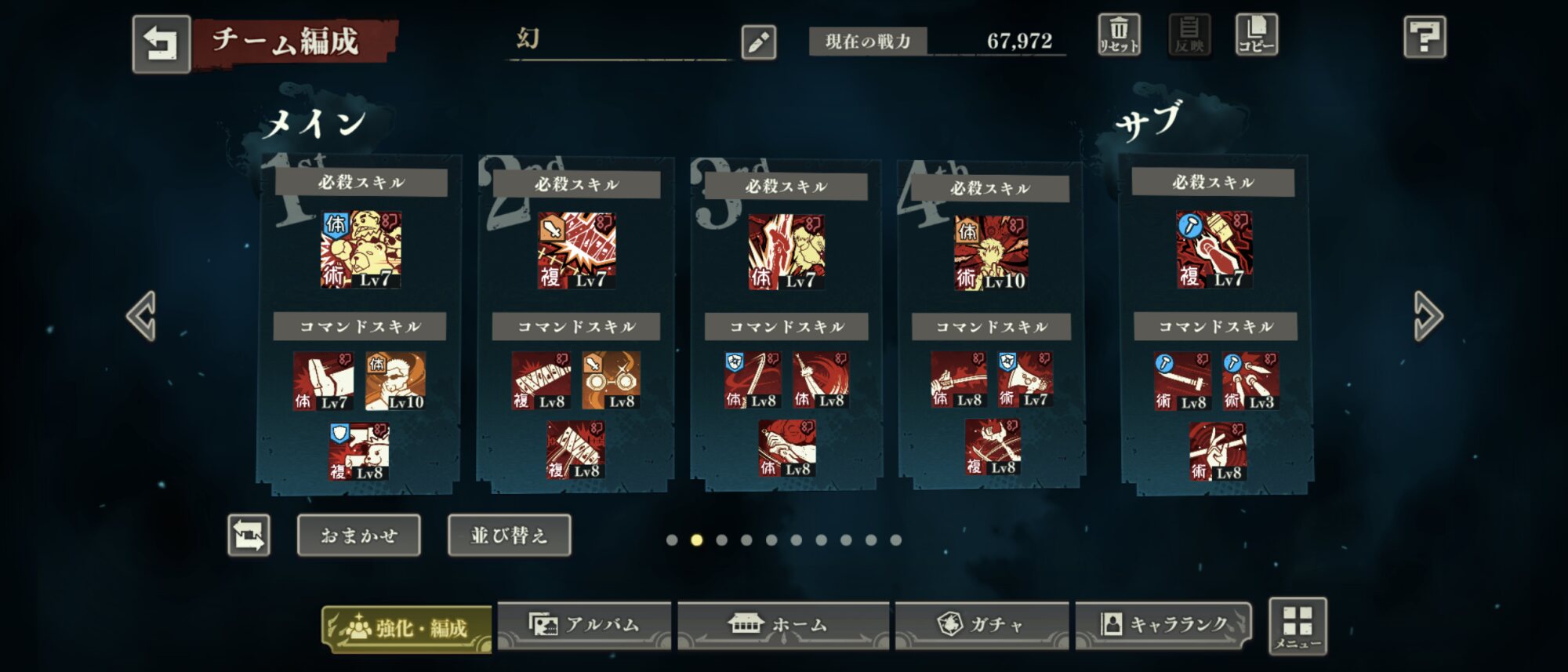The width and height of the screenshot is (1568, 672).
Task: Open help with the question mark icon
Action: click(x=1425, y=37)
